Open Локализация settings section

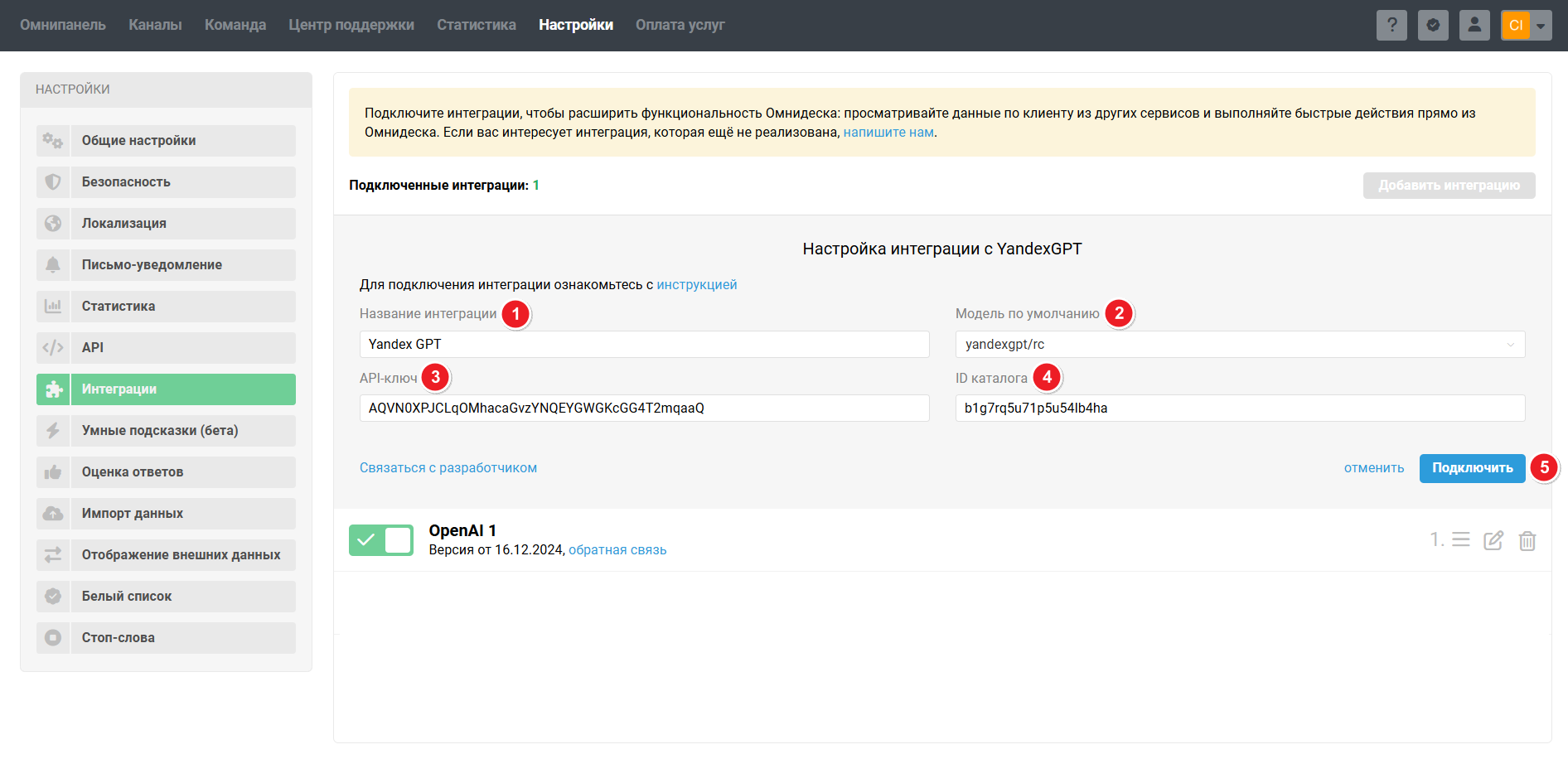(x=166, y=224)
